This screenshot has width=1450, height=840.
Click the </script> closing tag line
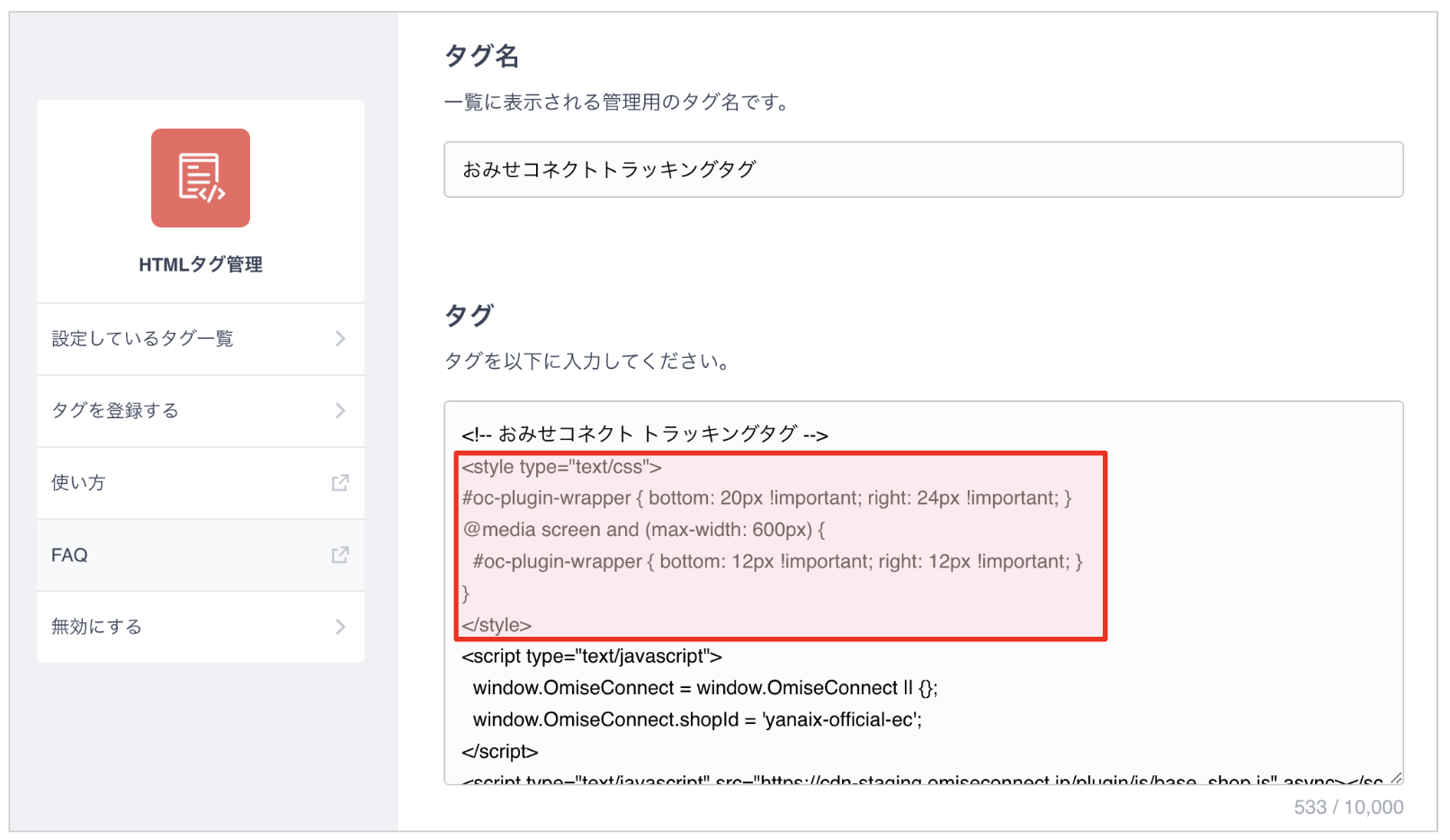coord(500,751)
